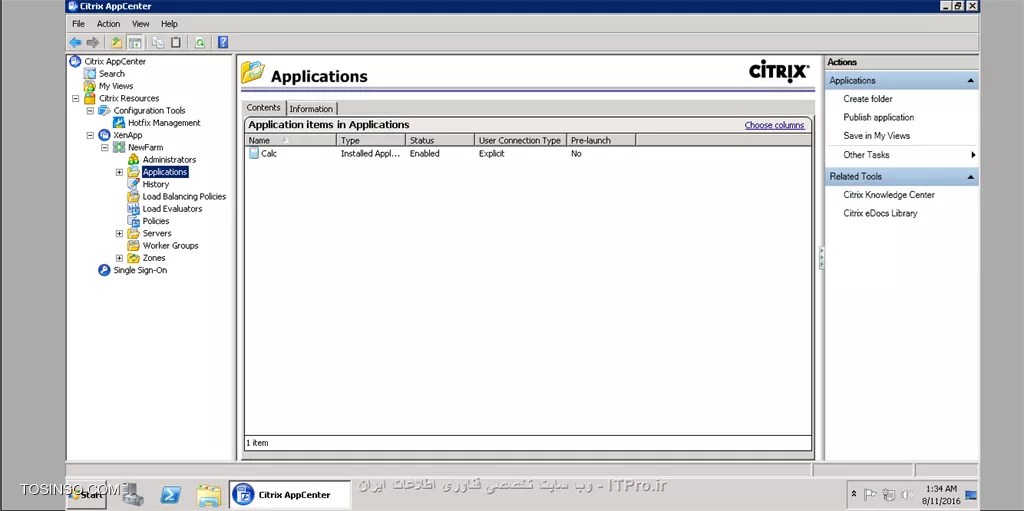The height and width of the screenshot is (511, 1024).
Task: Click Create folder in the Actions pane
Action: pos(867,99)
